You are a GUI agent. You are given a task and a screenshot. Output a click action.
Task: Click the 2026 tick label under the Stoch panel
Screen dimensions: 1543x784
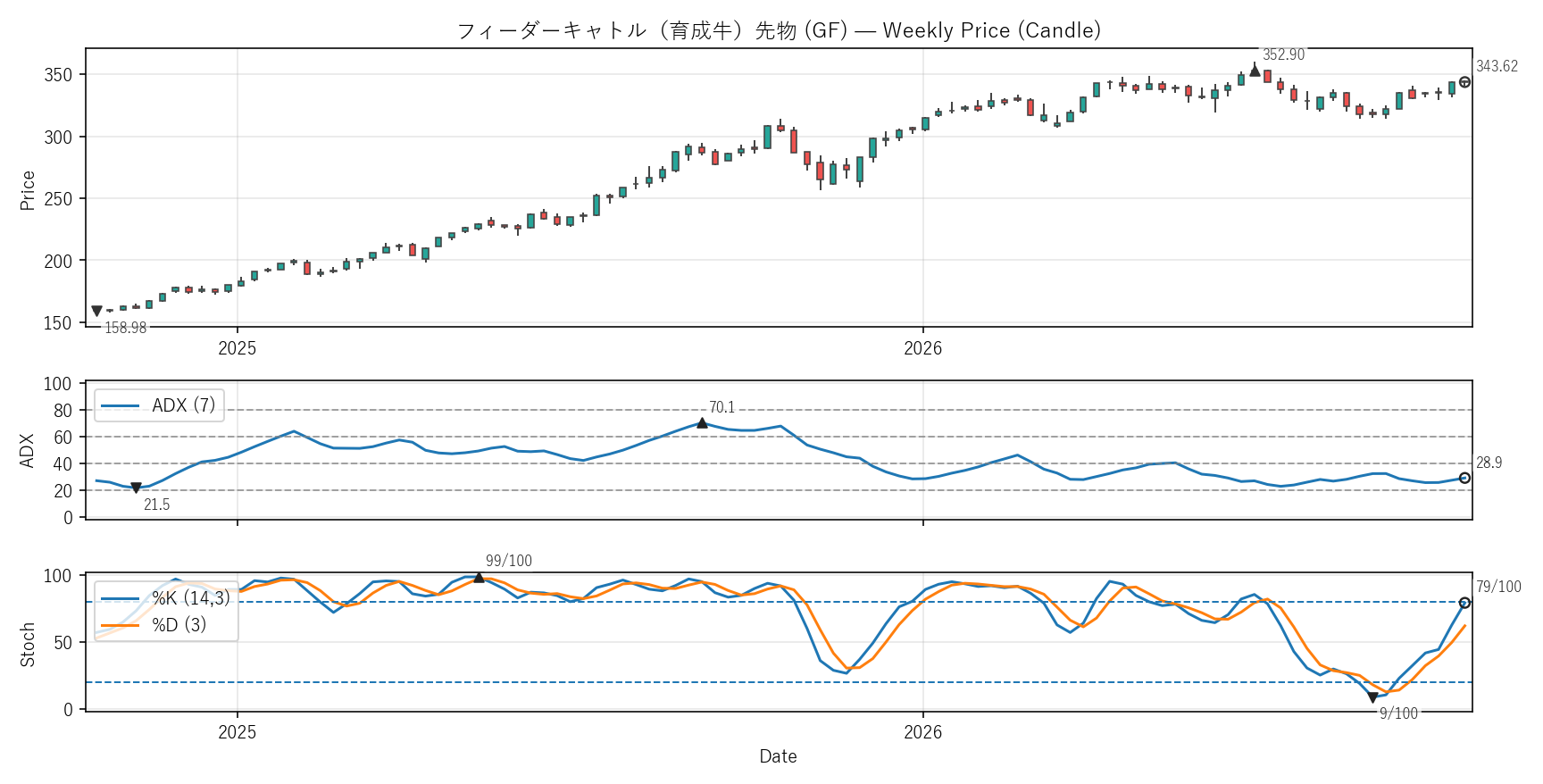pyautogui.click(x=923, y=732)
